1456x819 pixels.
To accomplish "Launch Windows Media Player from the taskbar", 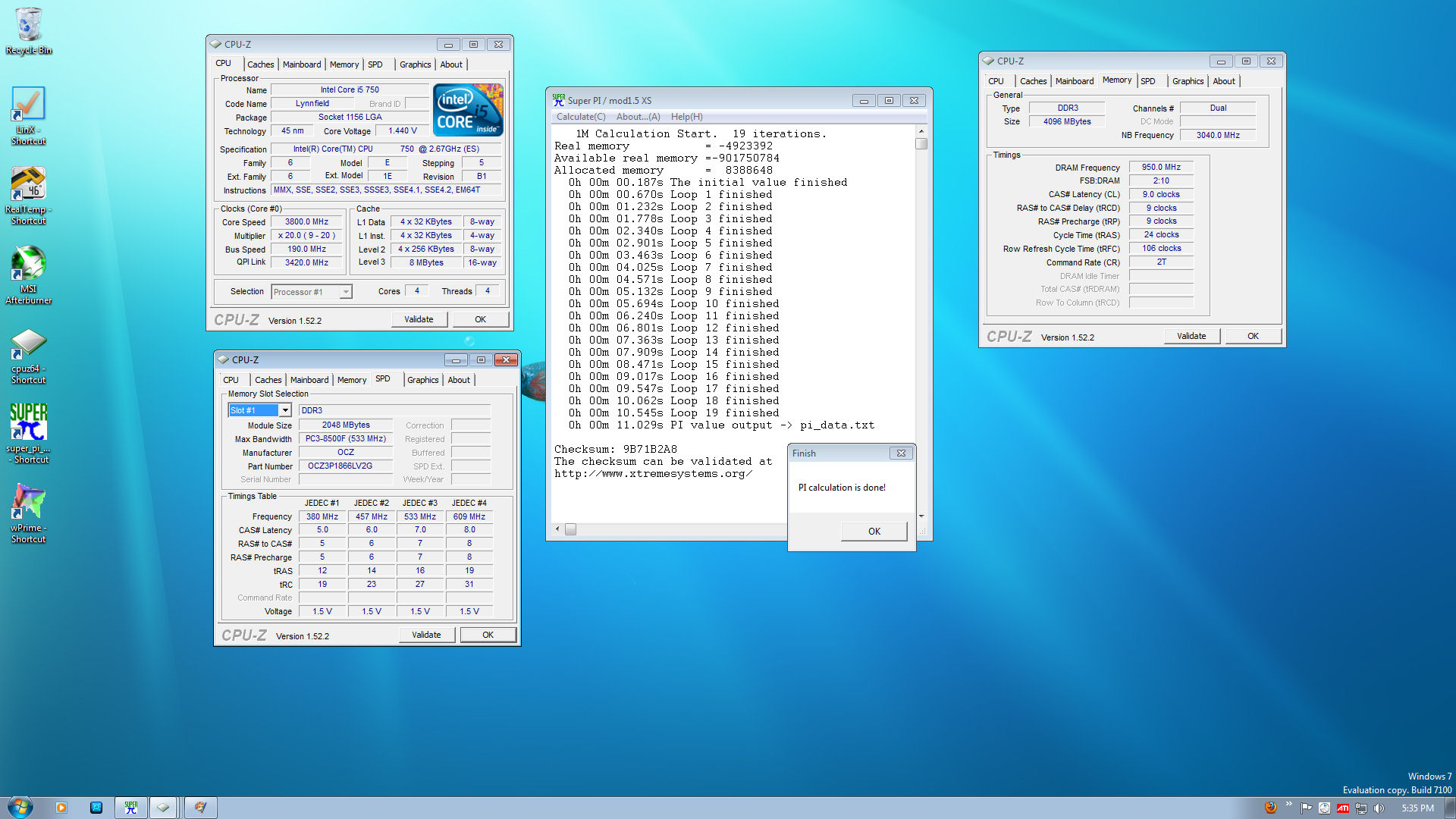I will (61, 808).
